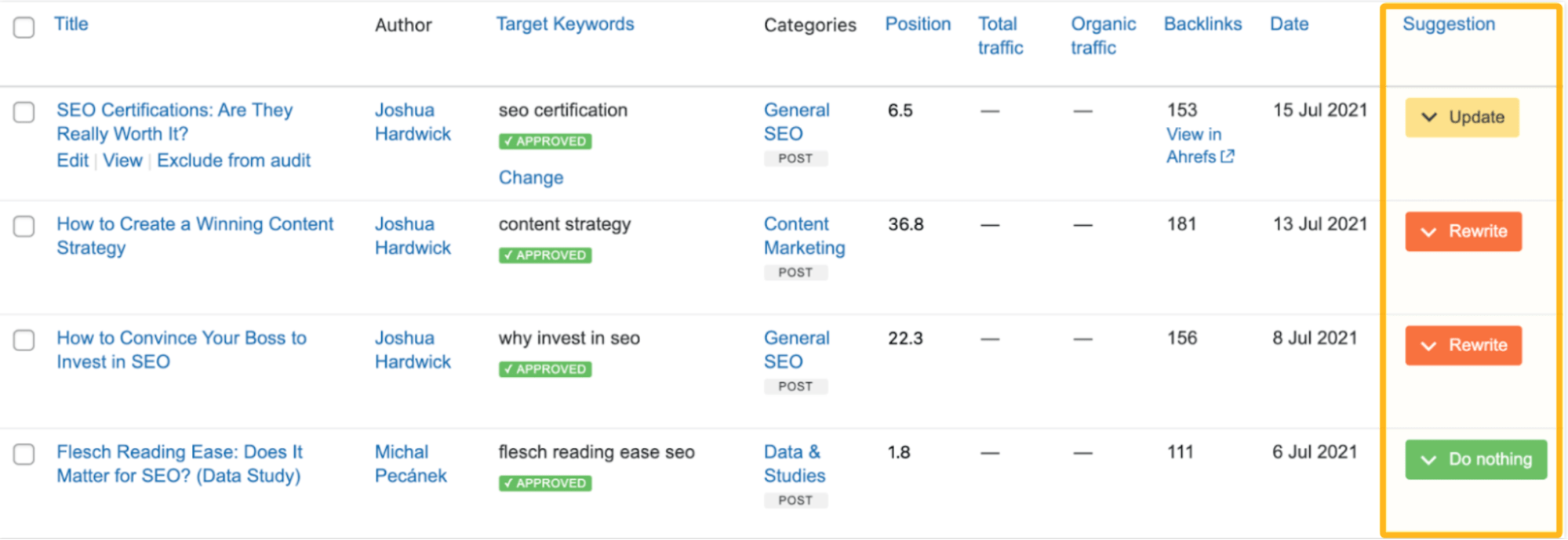Select the Flesch Reading Ease post checkbox
This screenshot has width=1568, height=540.
(x=24, y=455)
